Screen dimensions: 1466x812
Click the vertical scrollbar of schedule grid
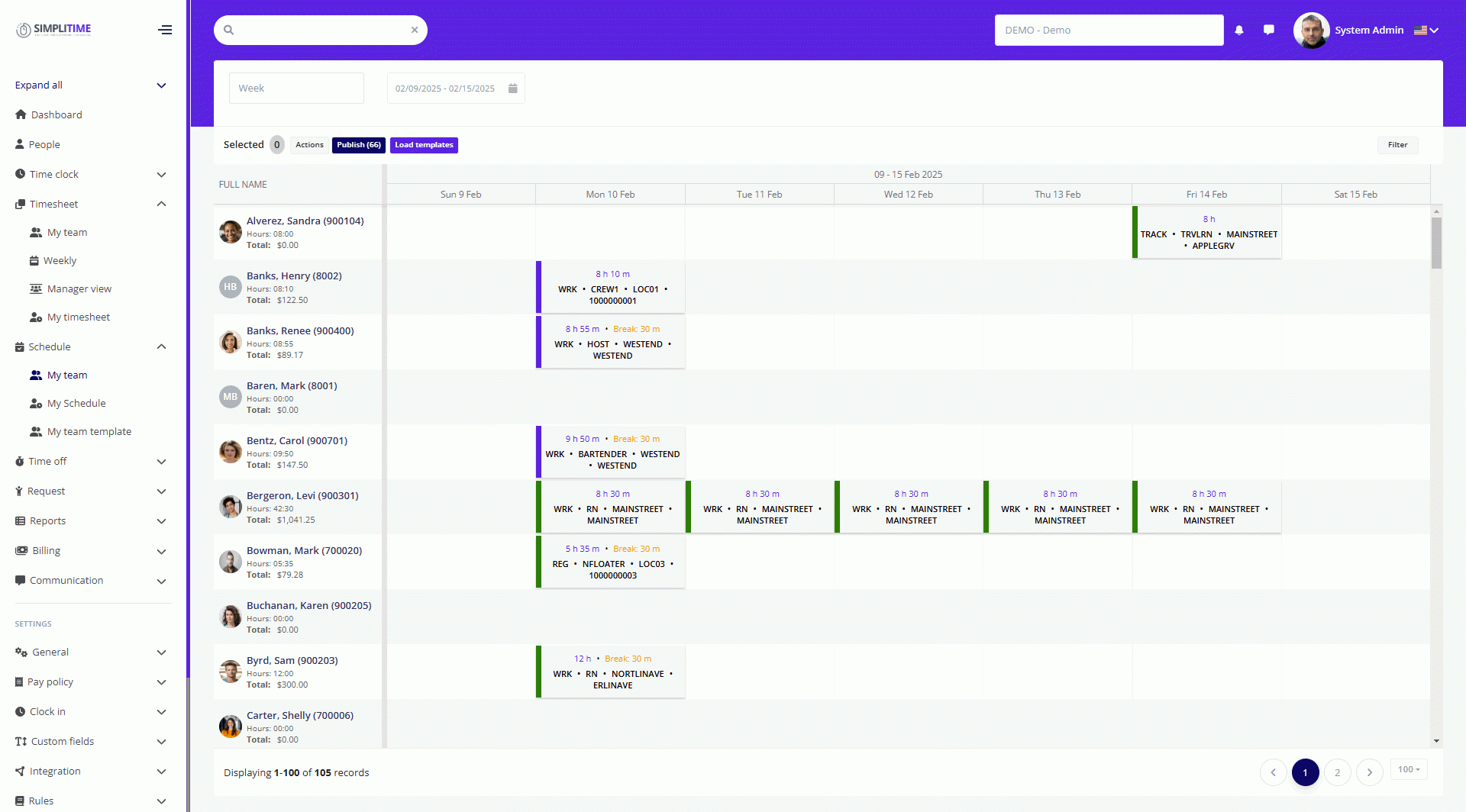point(1436,243)
